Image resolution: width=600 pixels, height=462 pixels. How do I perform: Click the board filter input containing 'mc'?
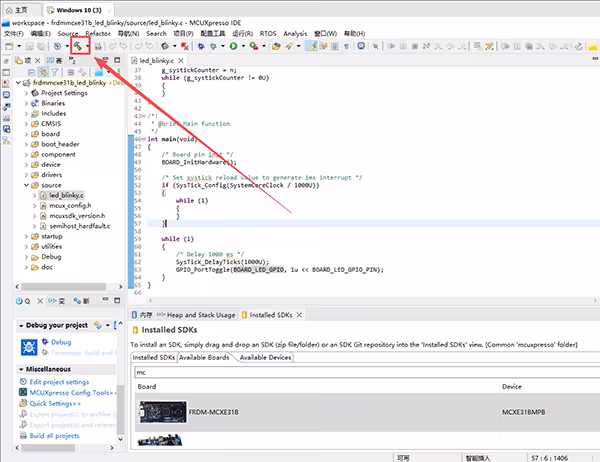[x=367, y=372]
